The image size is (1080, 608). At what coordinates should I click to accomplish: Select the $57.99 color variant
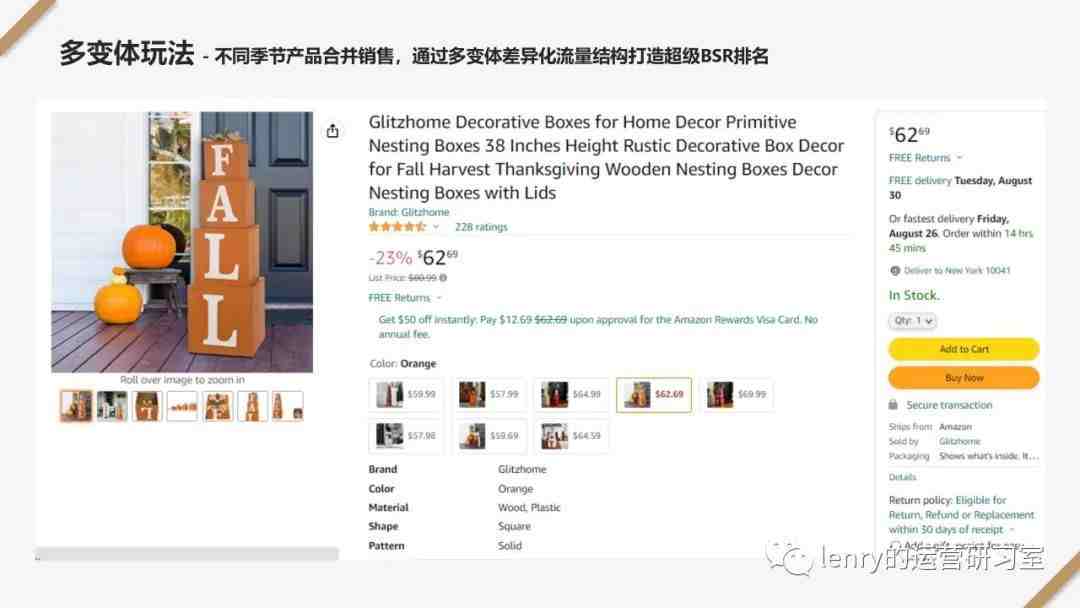coord(489,395)
